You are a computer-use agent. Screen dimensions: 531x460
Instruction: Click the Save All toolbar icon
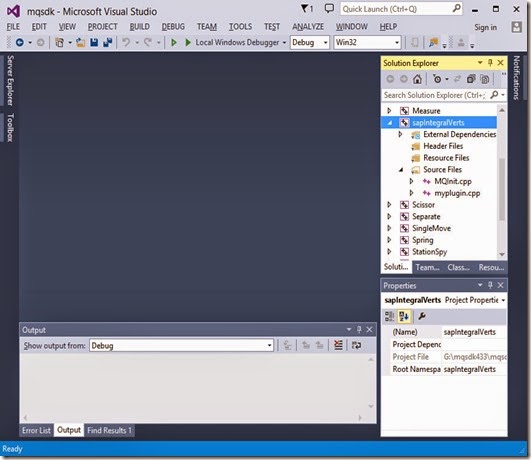[x=108, y=42]
